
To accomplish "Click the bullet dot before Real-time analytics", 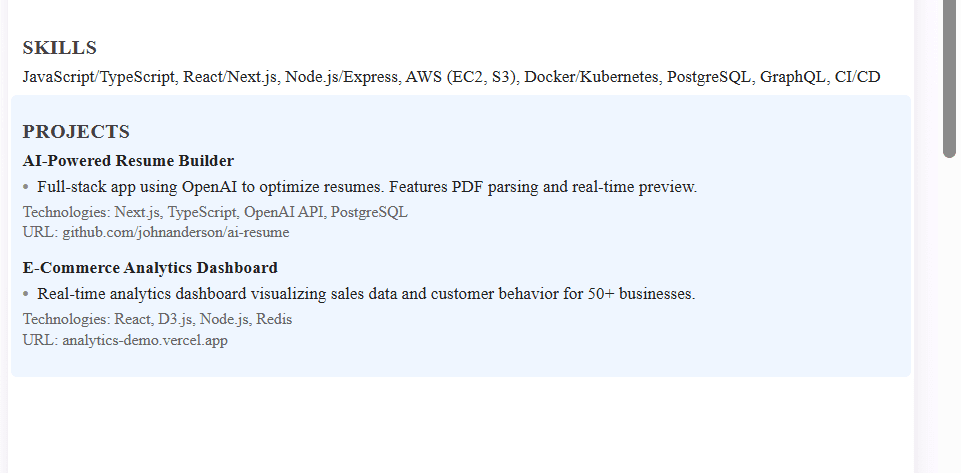I will pos(26,294).
